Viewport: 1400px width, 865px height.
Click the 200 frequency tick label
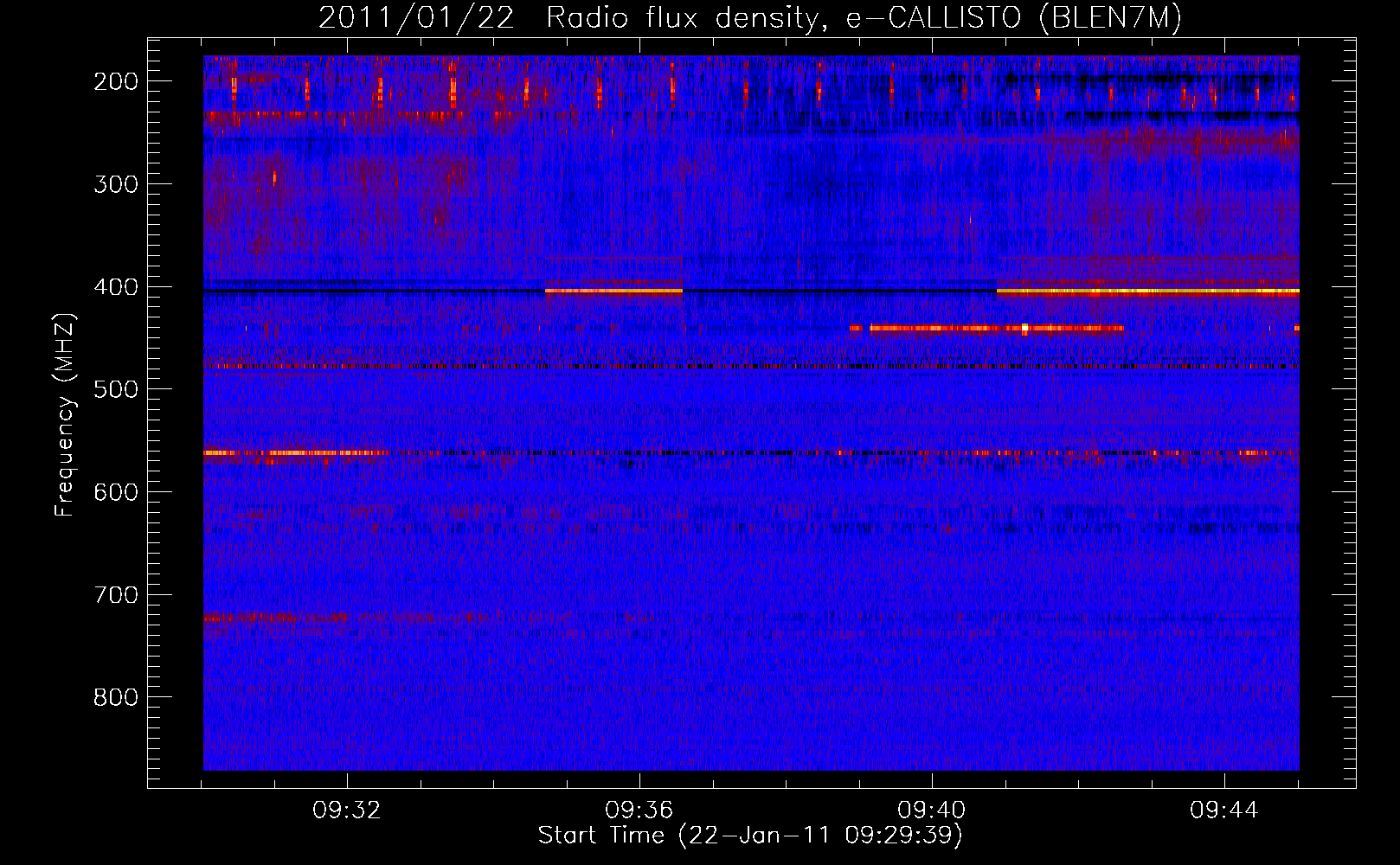116,81
